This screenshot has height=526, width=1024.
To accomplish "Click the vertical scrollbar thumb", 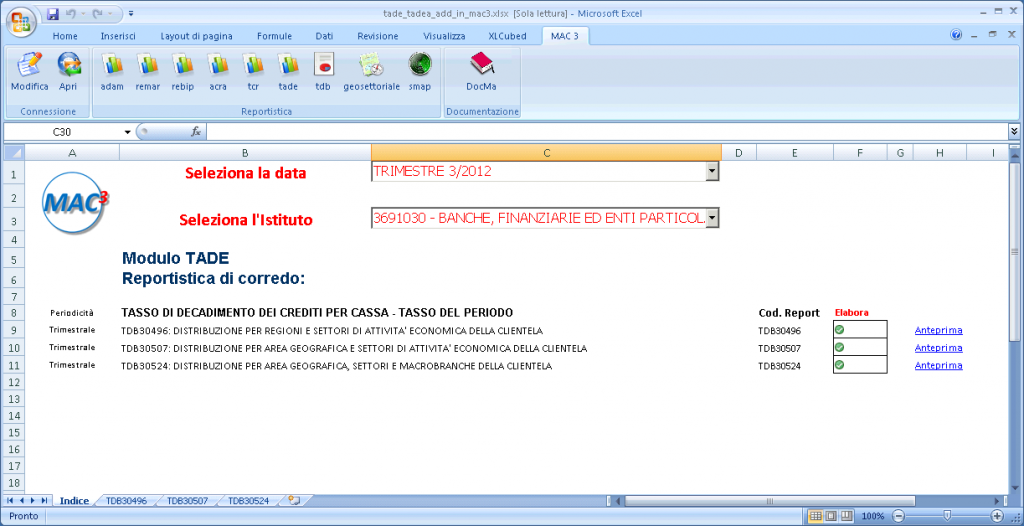I will coord(1014,252).
